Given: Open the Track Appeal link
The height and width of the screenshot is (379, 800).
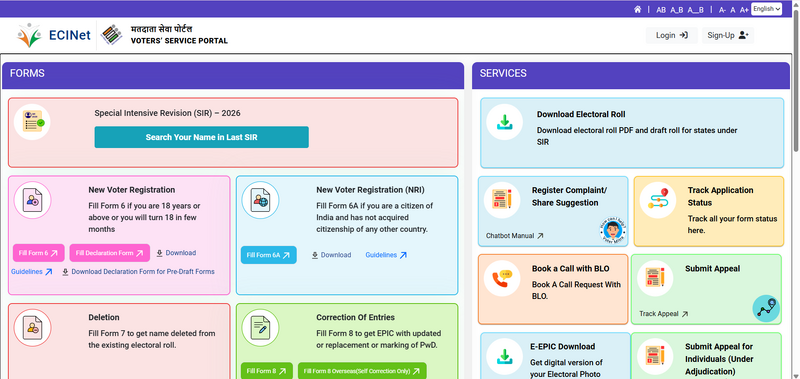Looking at the screenshot, I should (664, 314).
